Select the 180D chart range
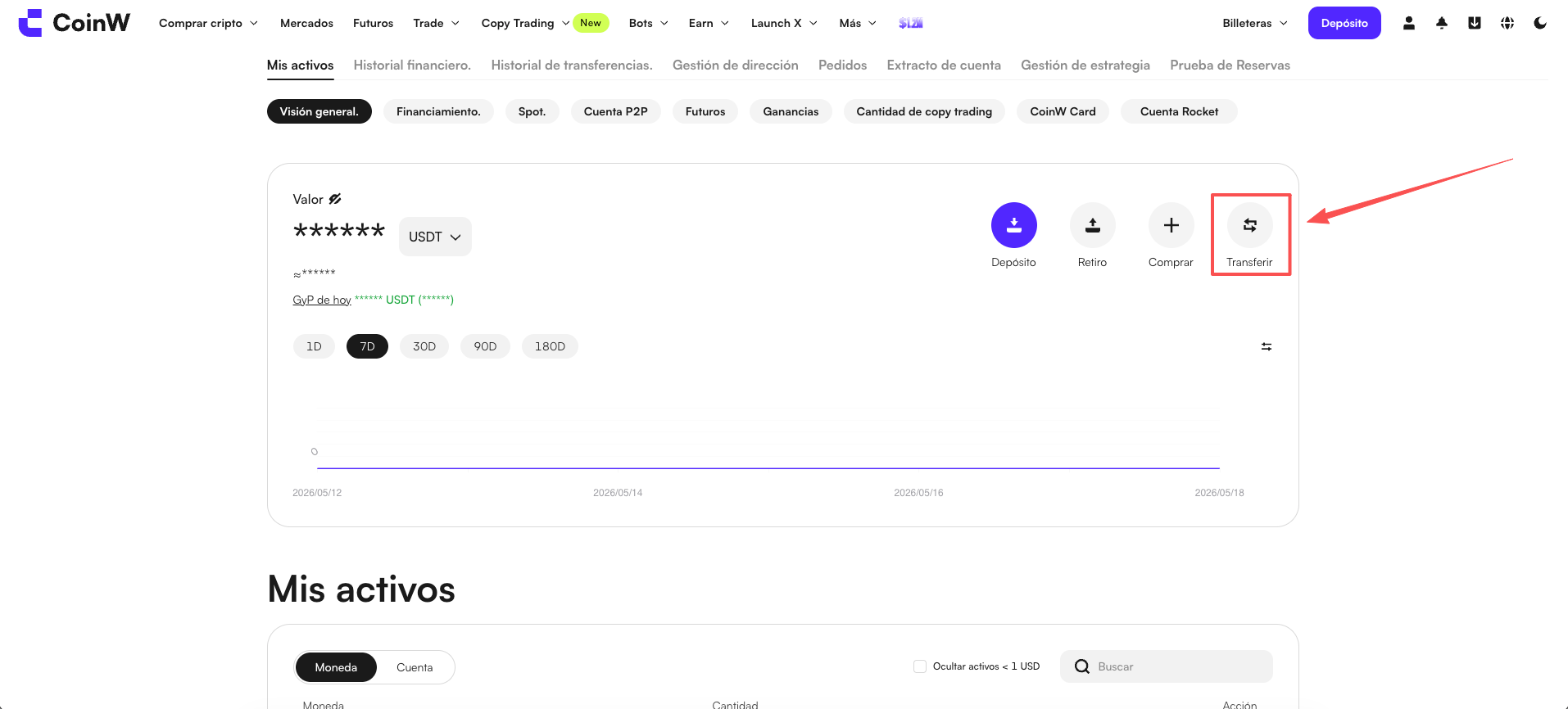The width and height of the screenshot is (1568, 709). click(x=550, y=346)
